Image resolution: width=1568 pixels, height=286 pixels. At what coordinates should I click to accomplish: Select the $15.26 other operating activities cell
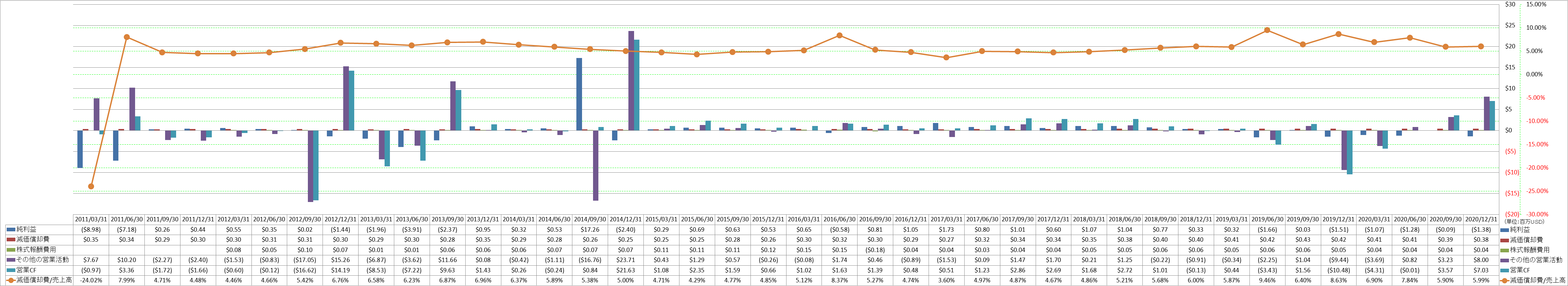point(340,260)
